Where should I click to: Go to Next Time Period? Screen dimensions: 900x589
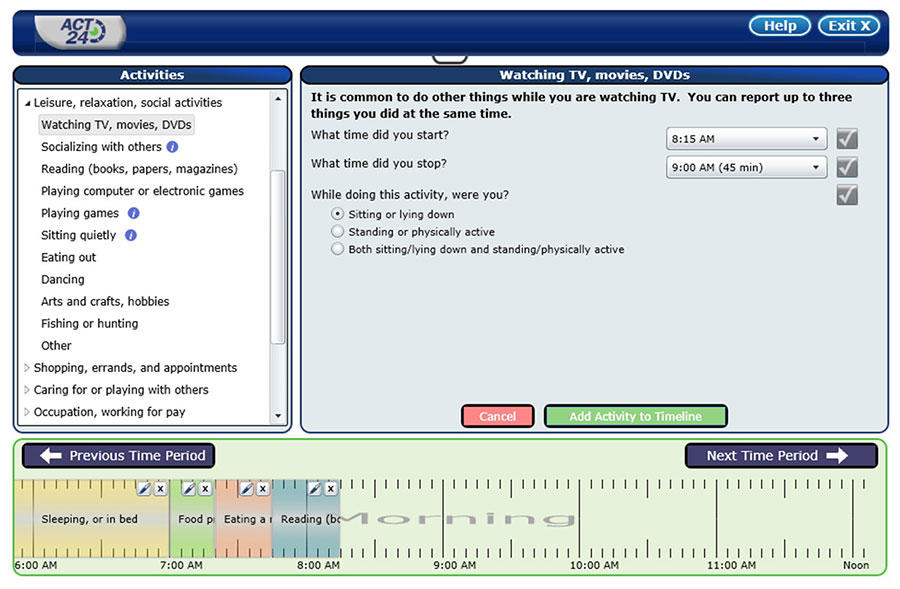[x=780, y=456]
